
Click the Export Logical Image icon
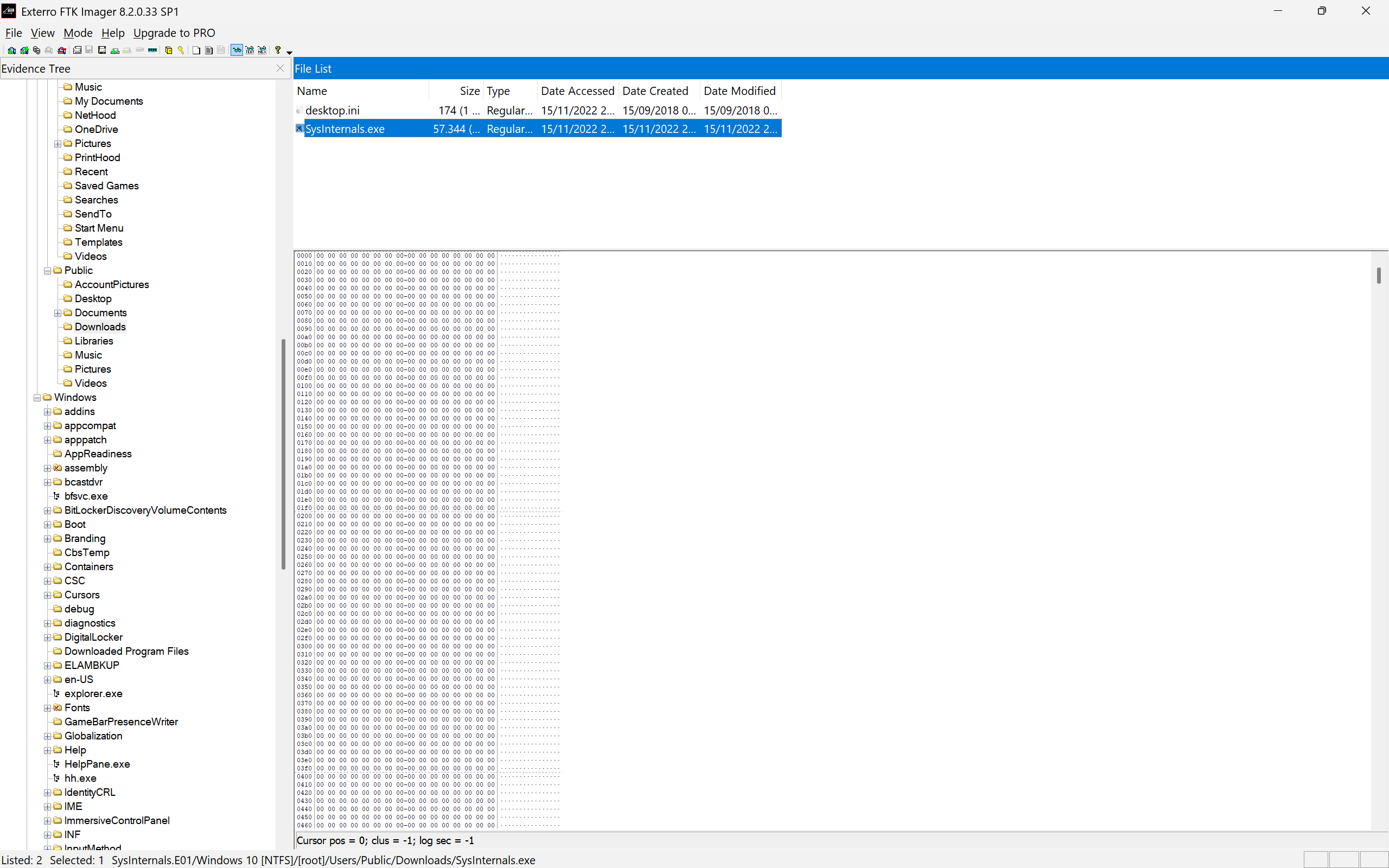[101, 50]
